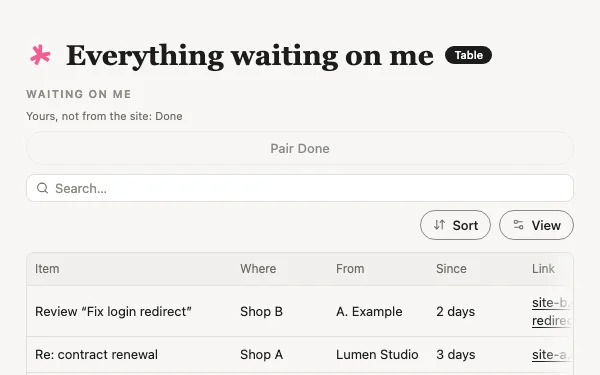Click the Link column header

543,269
